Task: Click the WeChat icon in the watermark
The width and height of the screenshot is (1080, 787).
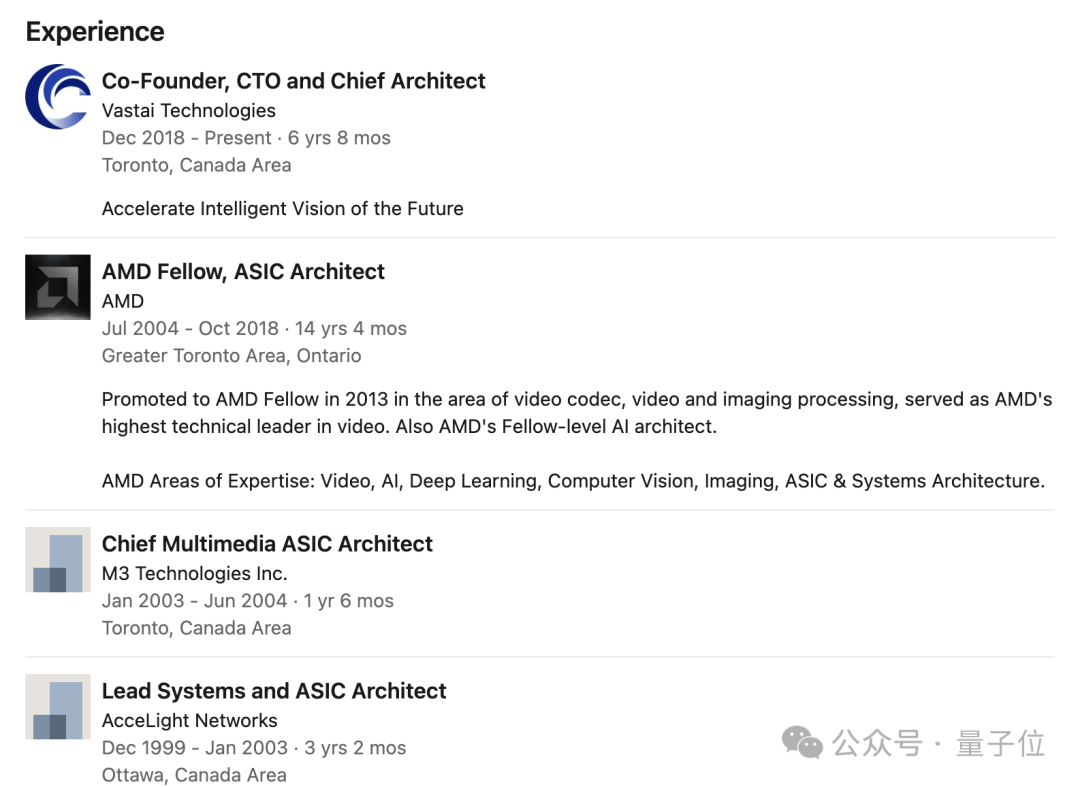Action: click(802, 742)
